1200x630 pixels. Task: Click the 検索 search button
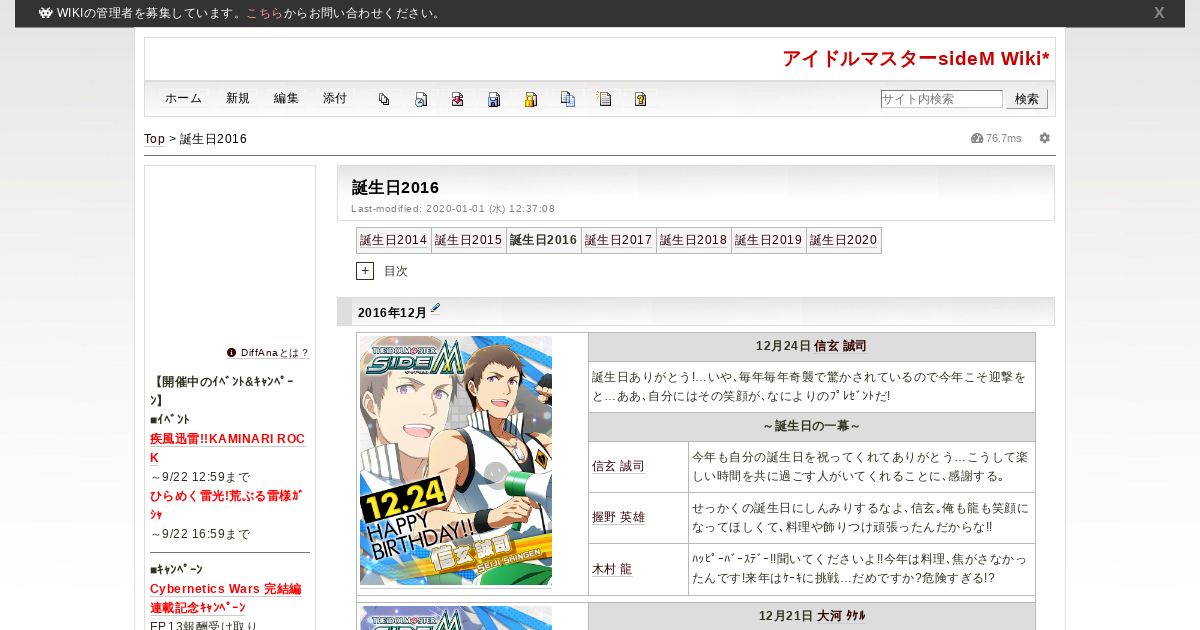click(x=1027, y=99)
